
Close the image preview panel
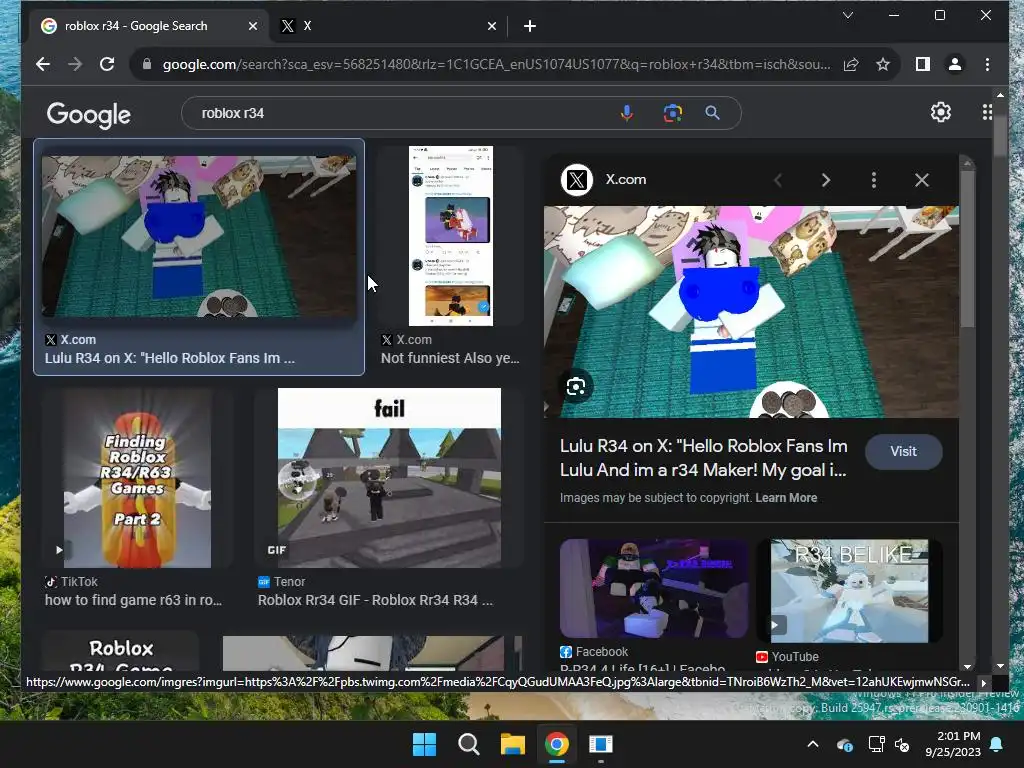[x=921, y=180]
